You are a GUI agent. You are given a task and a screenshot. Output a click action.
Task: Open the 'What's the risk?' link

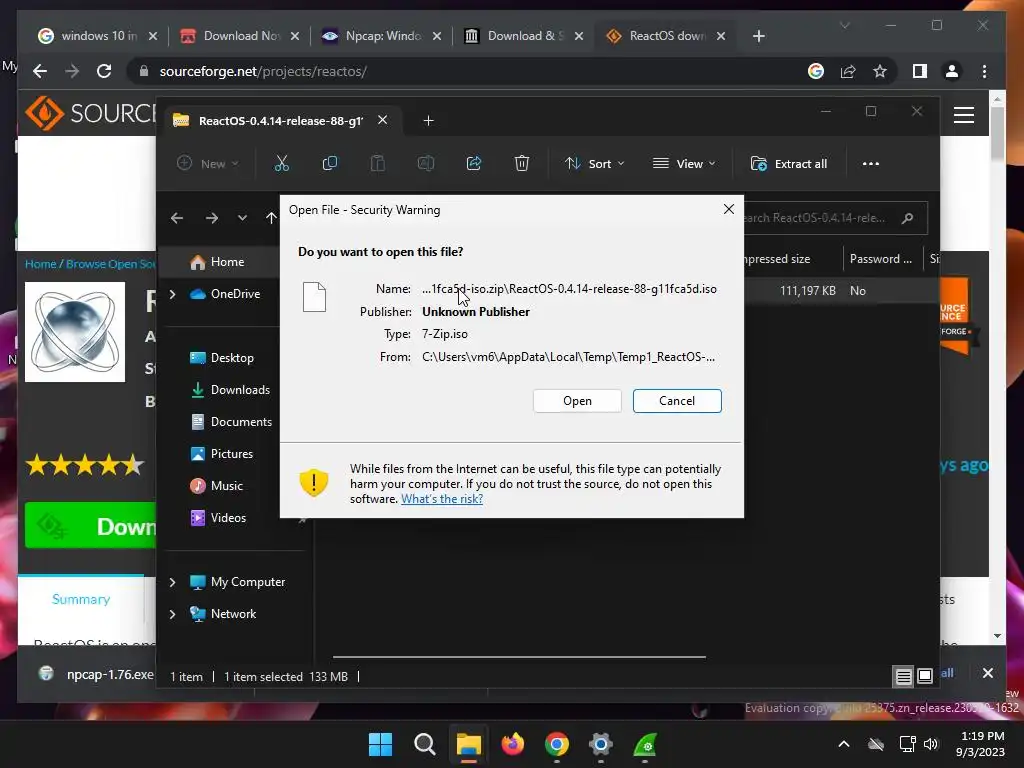pos(442,499)
